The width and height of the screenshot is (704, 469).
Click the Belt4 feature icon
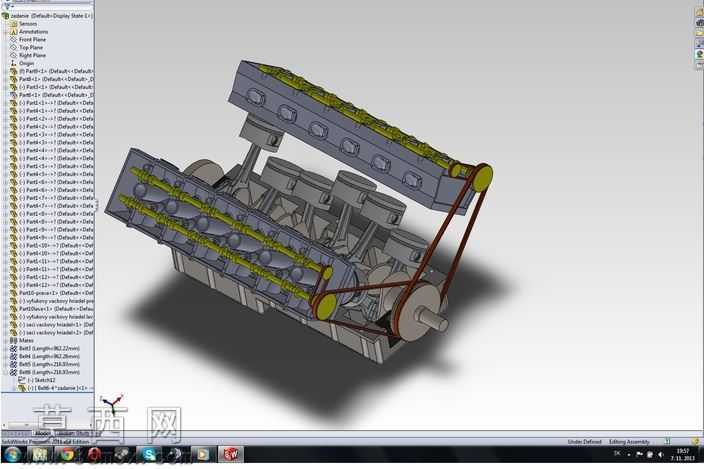13,356
